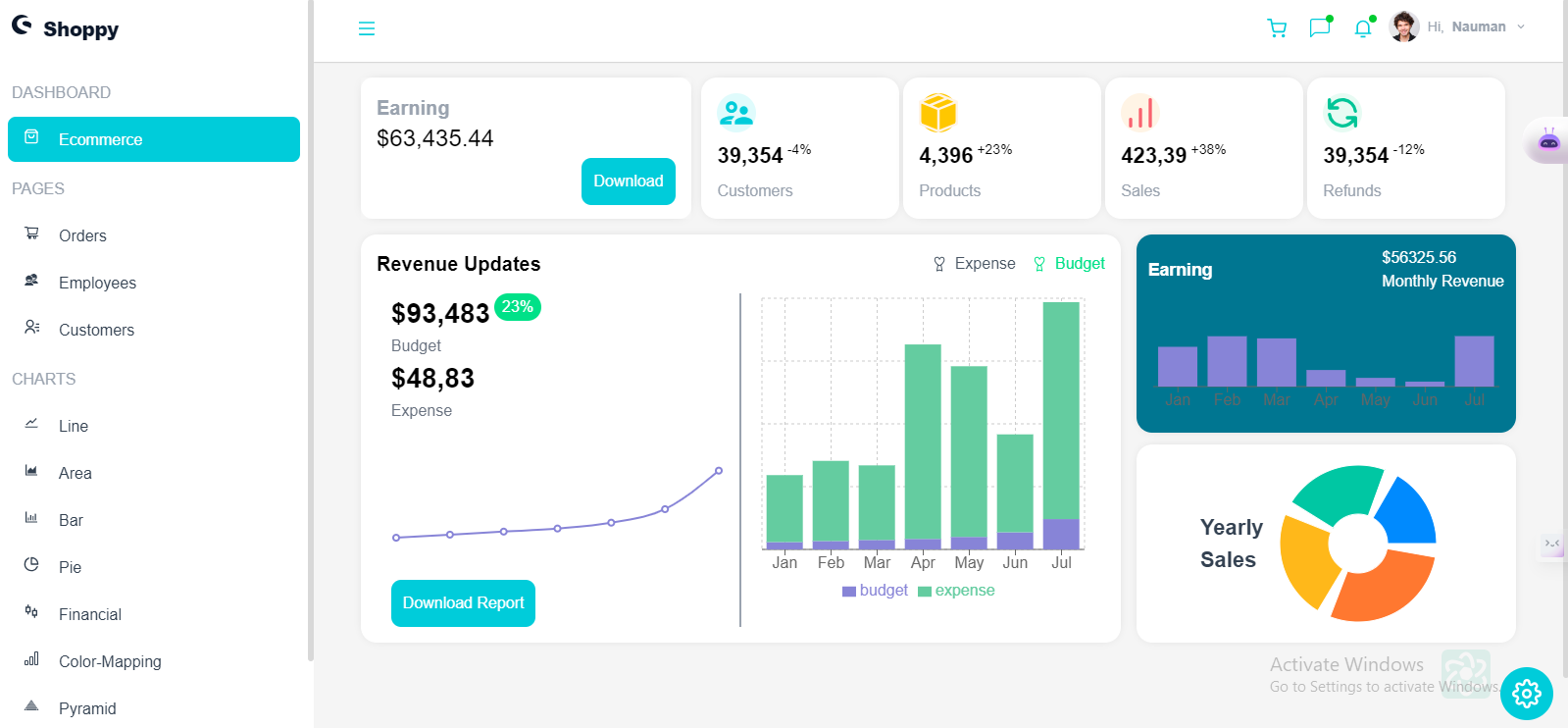Expand the Nauman profile dropdown

click(1521, 27)
